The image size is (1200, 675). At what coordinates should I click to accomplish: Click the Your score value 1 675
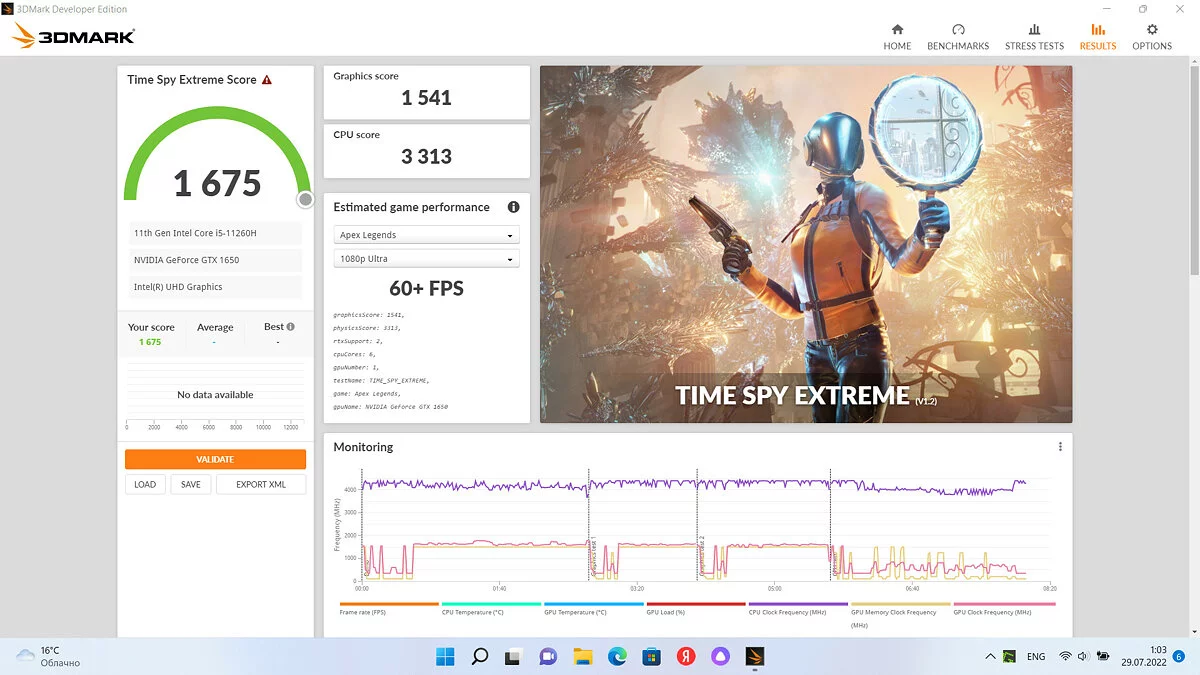coord(150,342)
